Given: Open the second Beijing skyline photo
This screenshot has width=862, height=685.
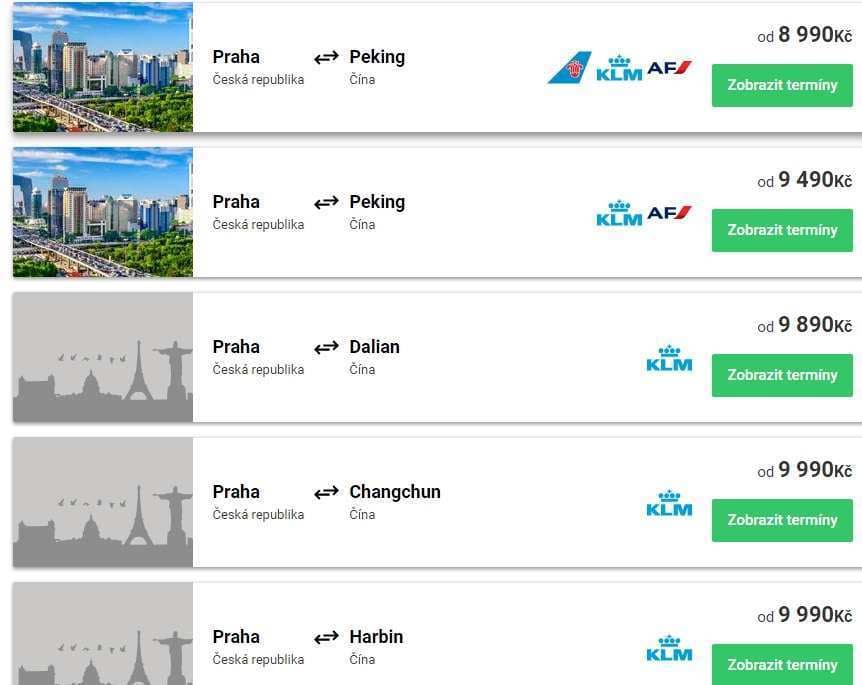Looking at the screenshot, I should pos(103,212).
